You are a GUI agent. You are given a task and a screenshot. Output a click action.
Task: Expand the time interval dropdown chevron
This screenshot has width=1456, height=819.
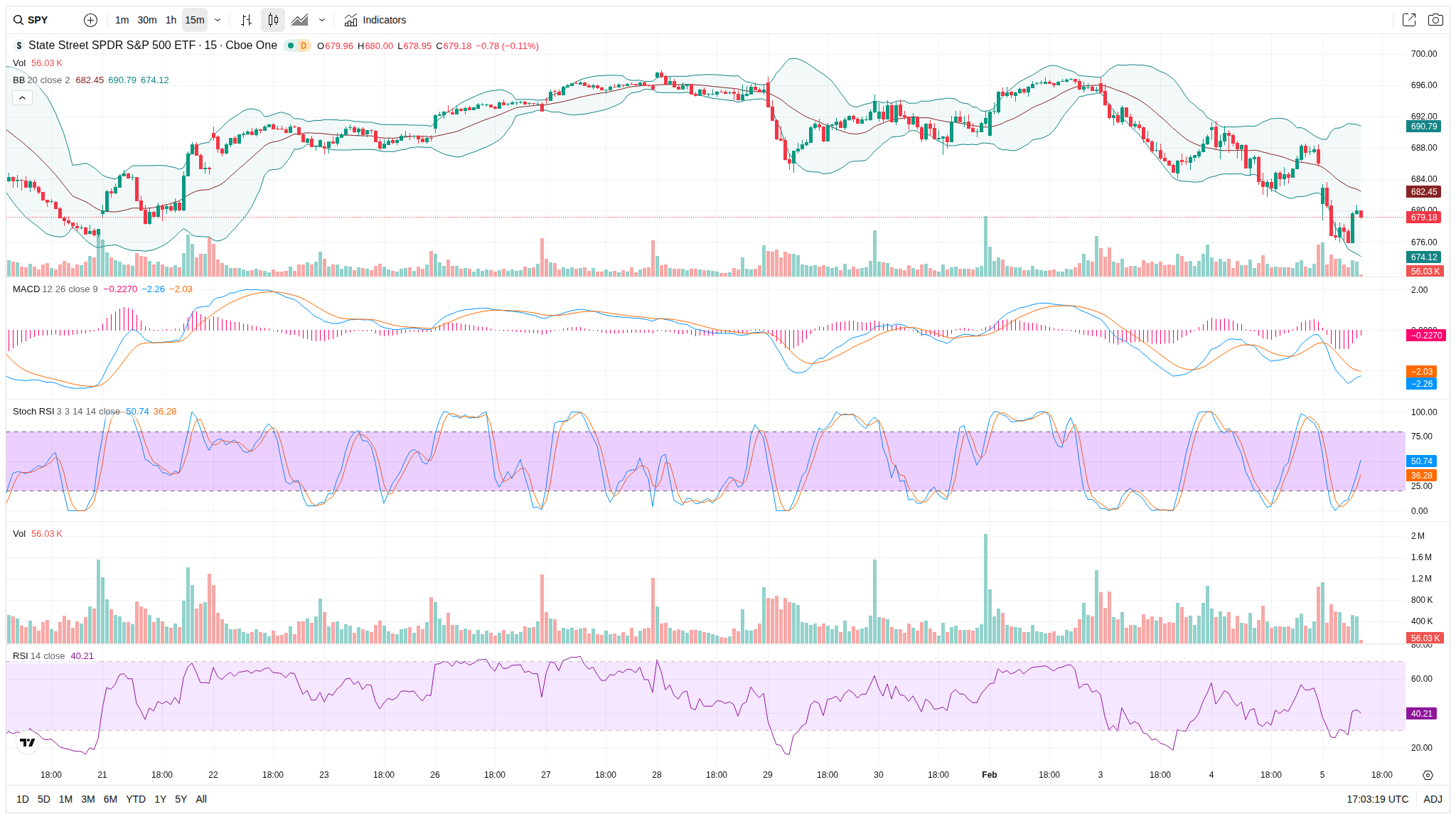tap(218, 20)
